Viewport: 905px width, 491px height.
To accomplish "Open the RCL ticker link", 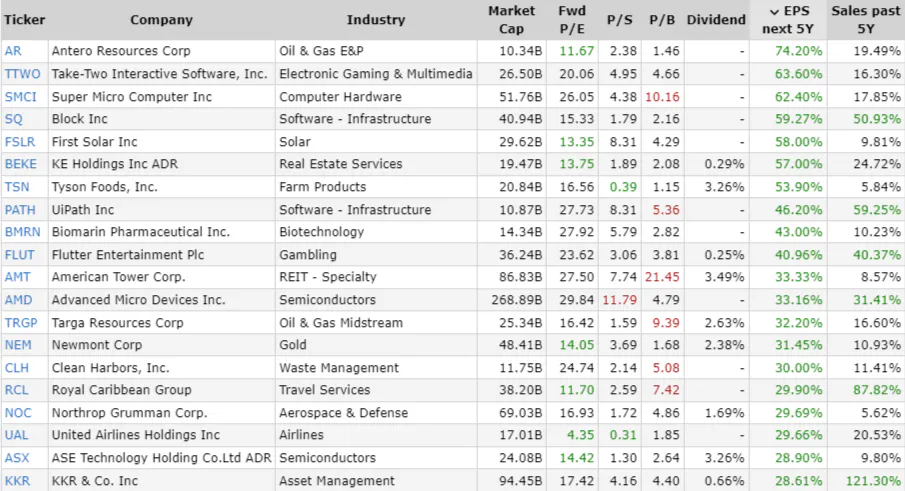I will pyautogui.click(x=16, y=390).
